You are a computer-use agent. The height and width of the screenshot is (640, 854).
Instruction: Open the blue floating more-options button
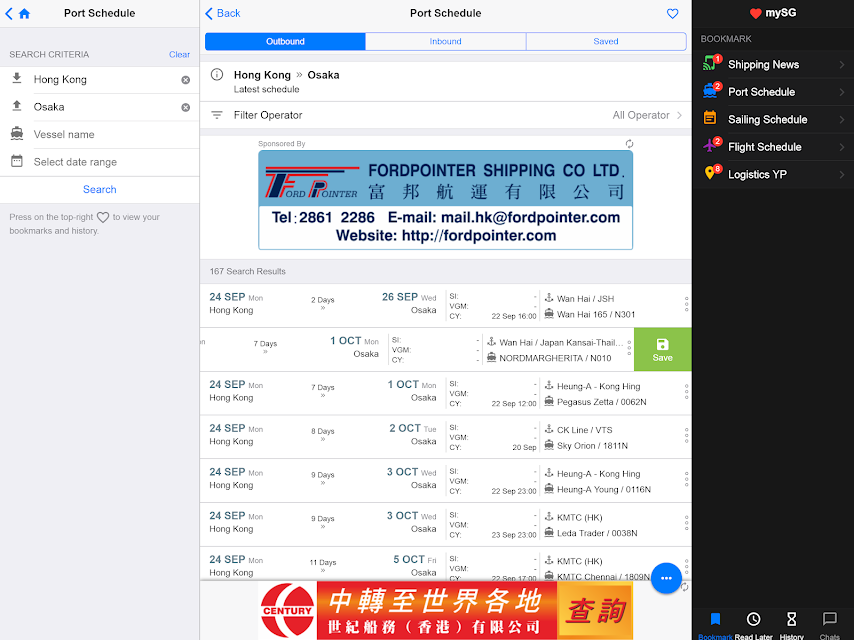[x=666, y=578]
